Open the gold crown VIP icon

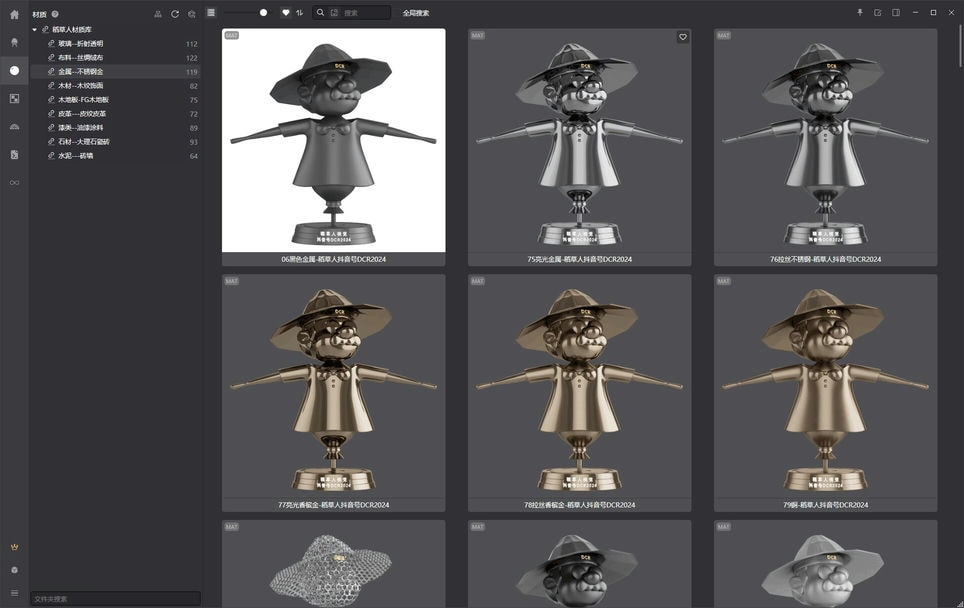14,548
